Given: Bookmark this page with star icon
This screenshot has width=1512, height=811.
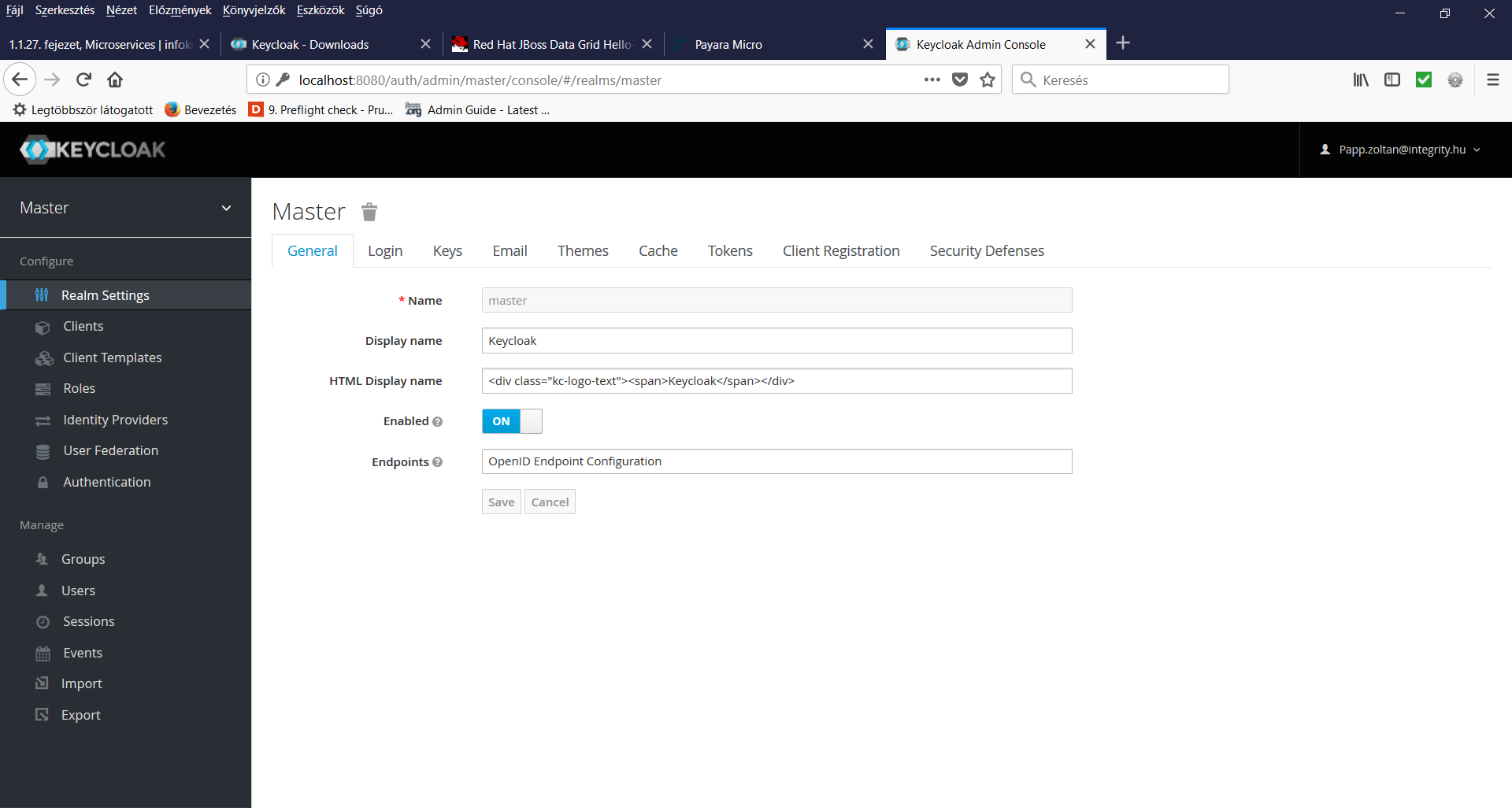Looking at the screenshot, I should pyautogui.click(x=988, y=80).
